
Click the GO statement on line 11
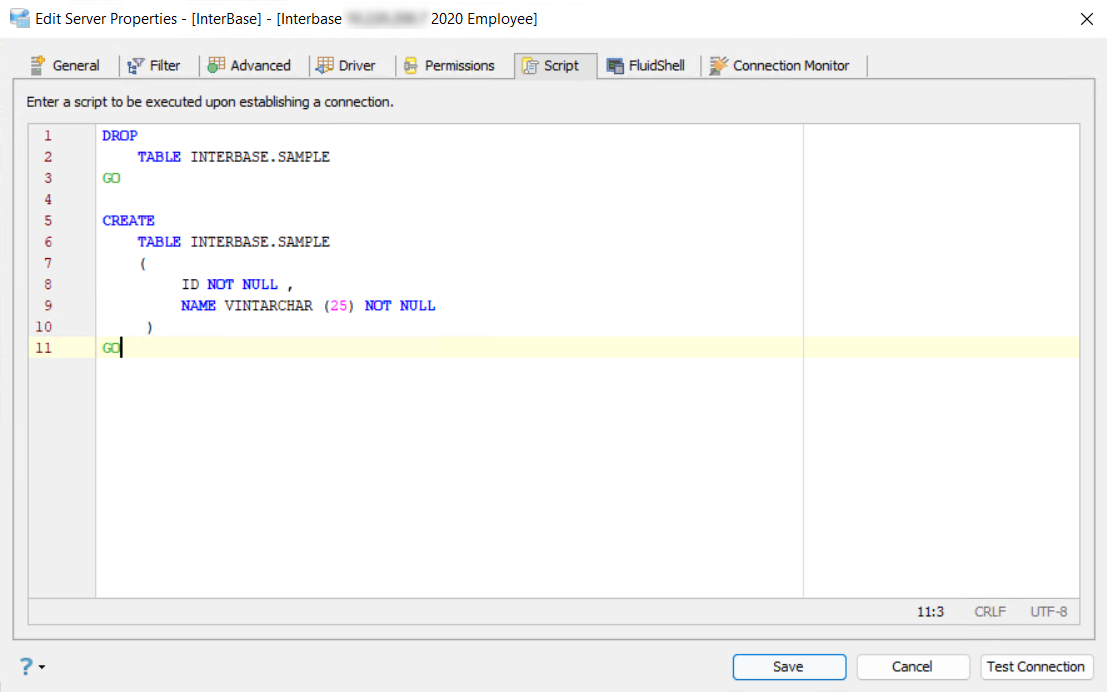[x=112, y=348]
